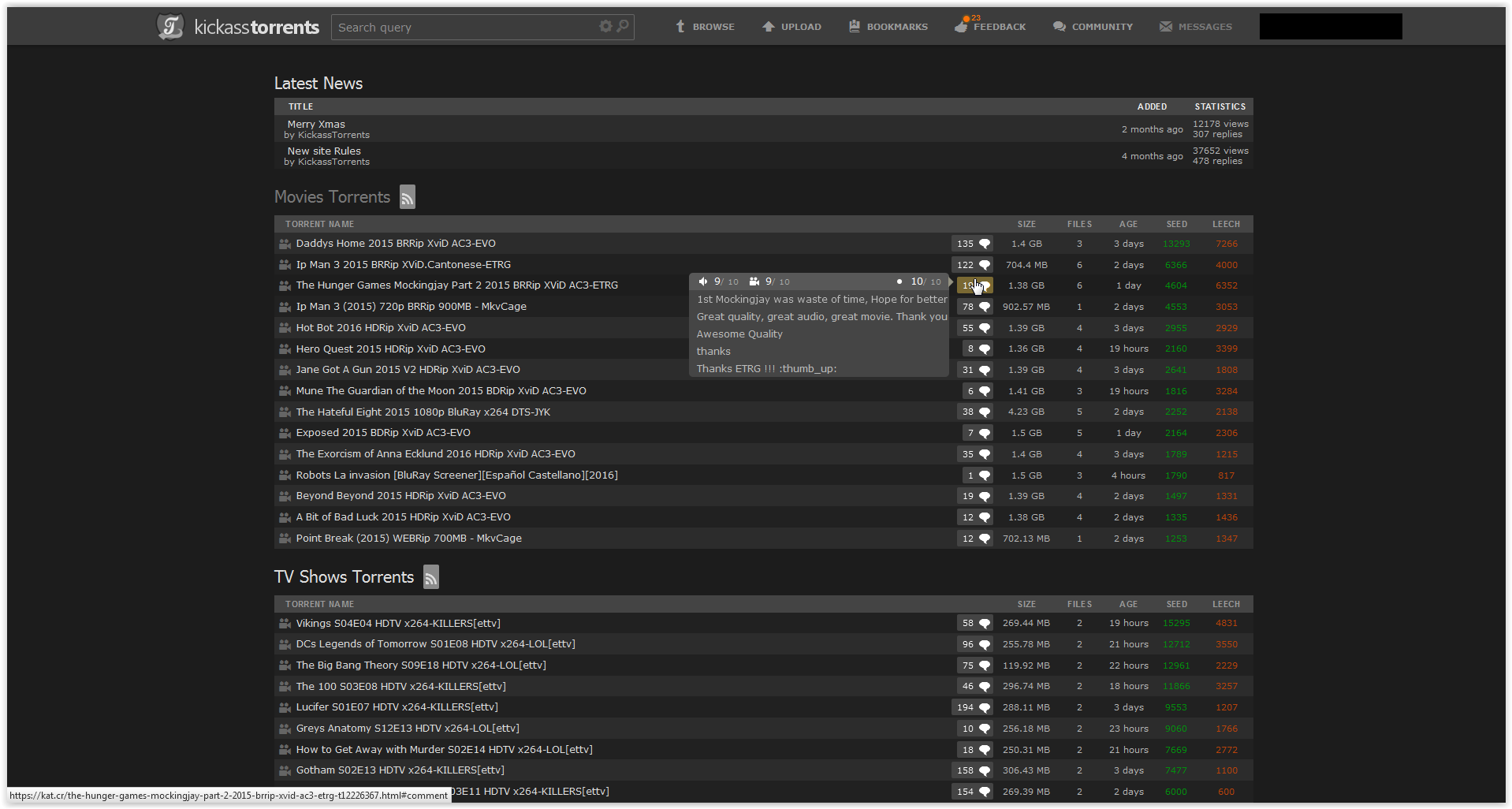Image resolution: width=1512 pixels, height=809 pixels.
Task: Sort Movies Torrents by Seed column
Action: (x=1176, y=224)
